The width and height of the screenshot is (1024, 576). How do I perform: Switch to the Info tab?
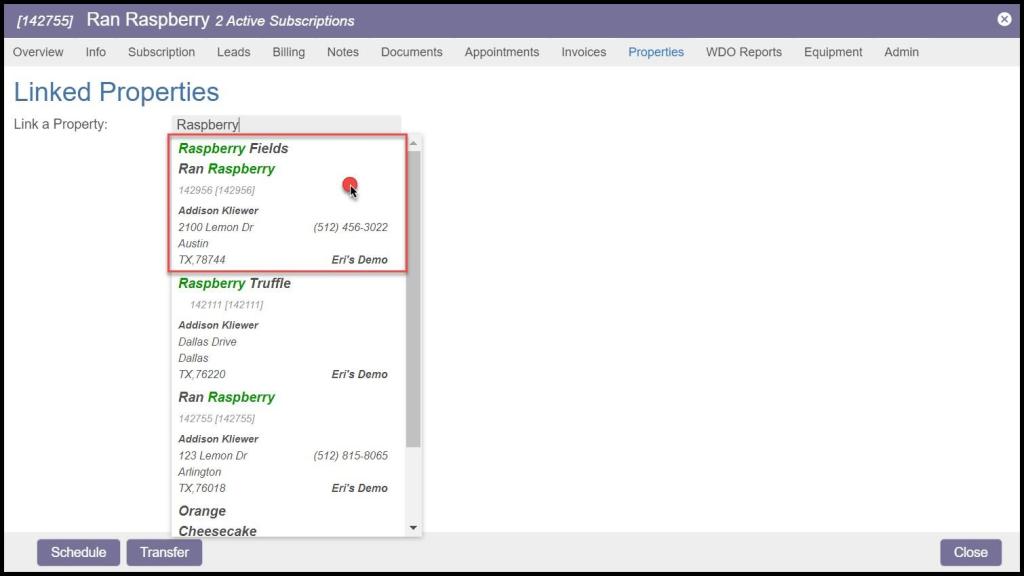point(96,52)
